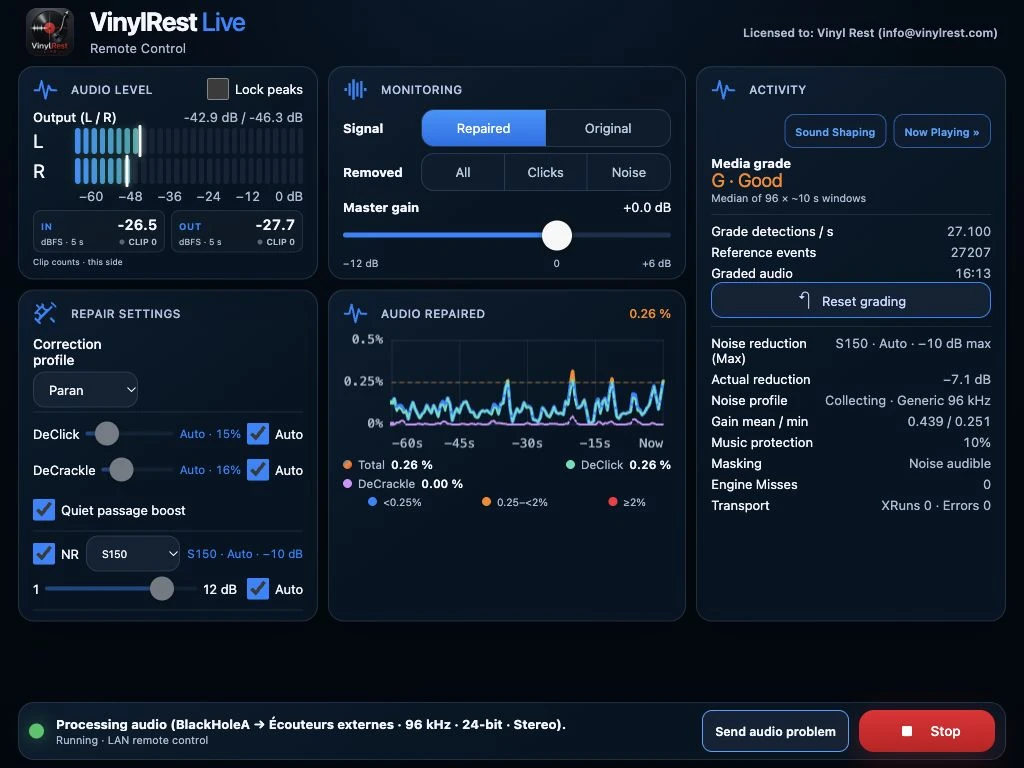Click the orange 0.25–<2% legend dot

486,502
